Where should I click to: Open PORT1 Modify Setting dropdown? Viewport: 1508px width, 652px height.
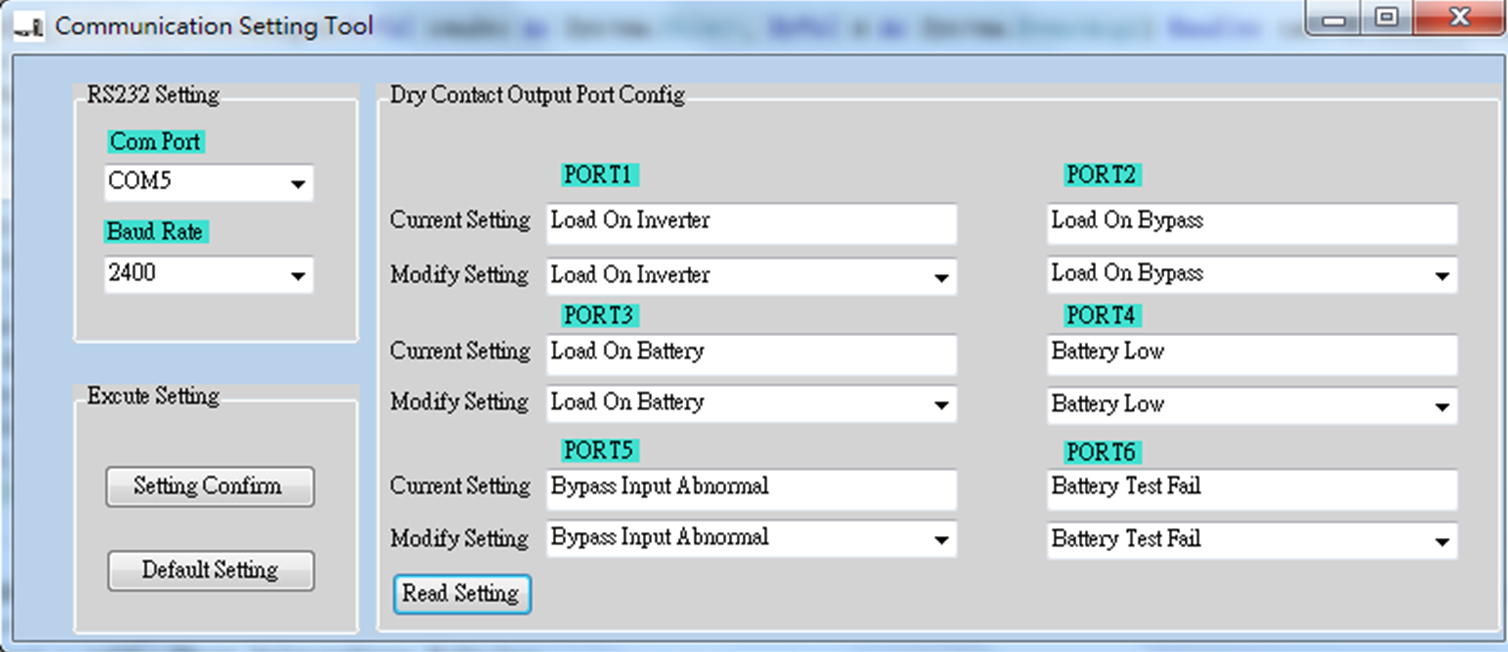[x=940, y=278]
